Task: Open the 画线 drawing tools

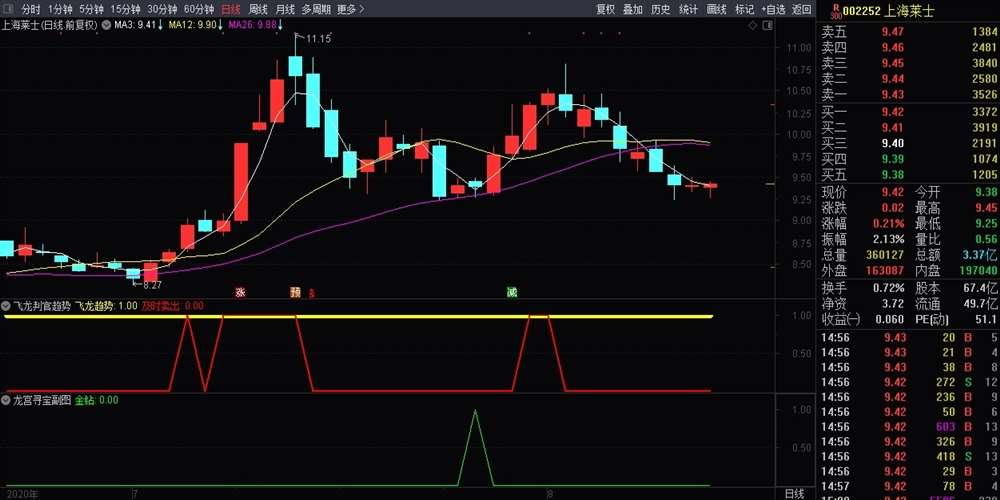Action: [716, 9]
